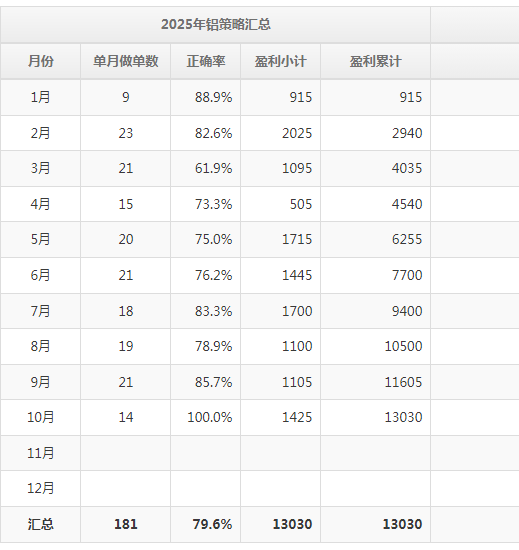The height and width of the screenshot is (550, 519).
Task: Click accuracy value 85.7%
Action: (214, 382)
